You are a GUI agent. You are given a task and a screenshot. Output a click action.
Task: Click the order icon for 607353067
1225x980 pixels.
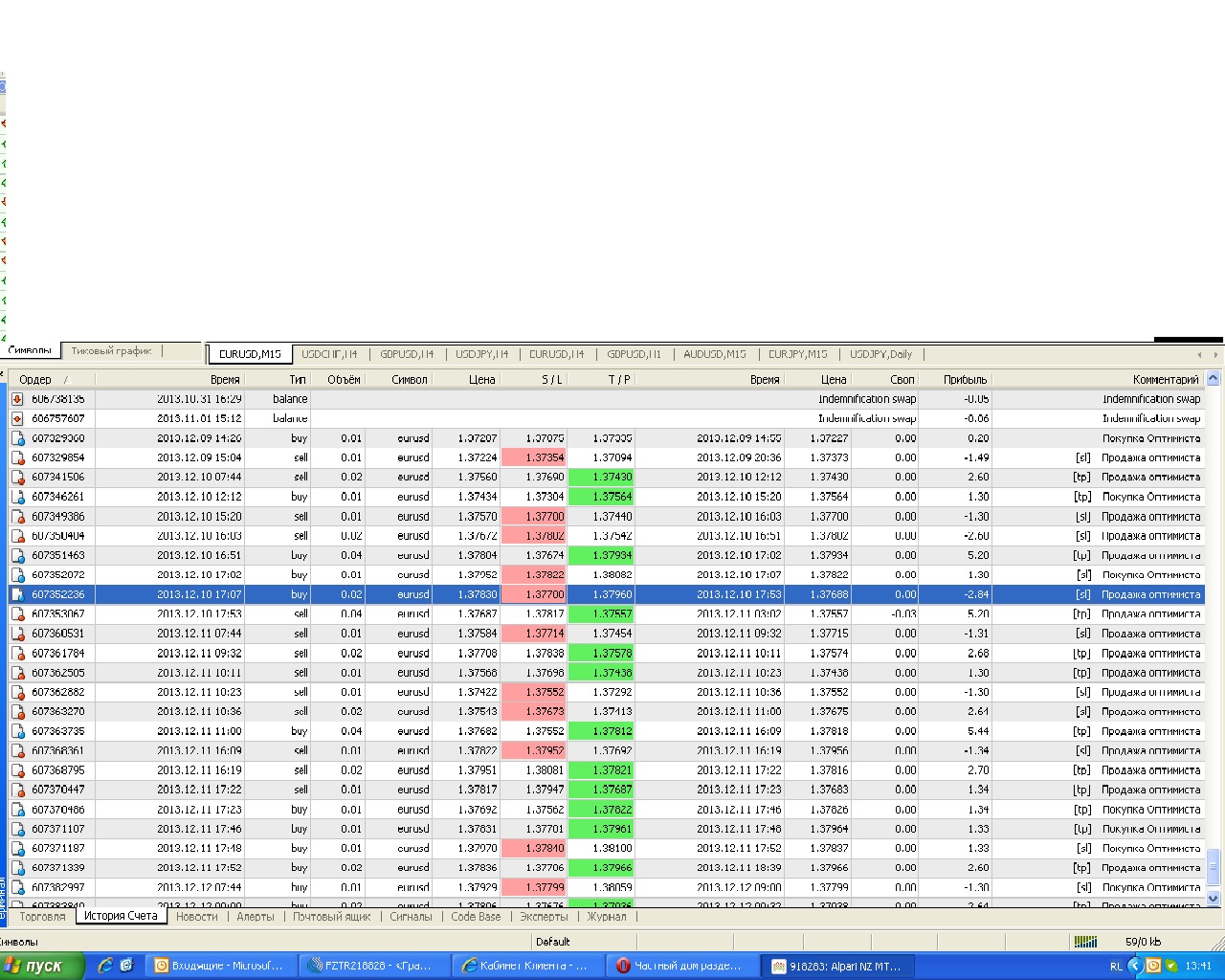17,613
